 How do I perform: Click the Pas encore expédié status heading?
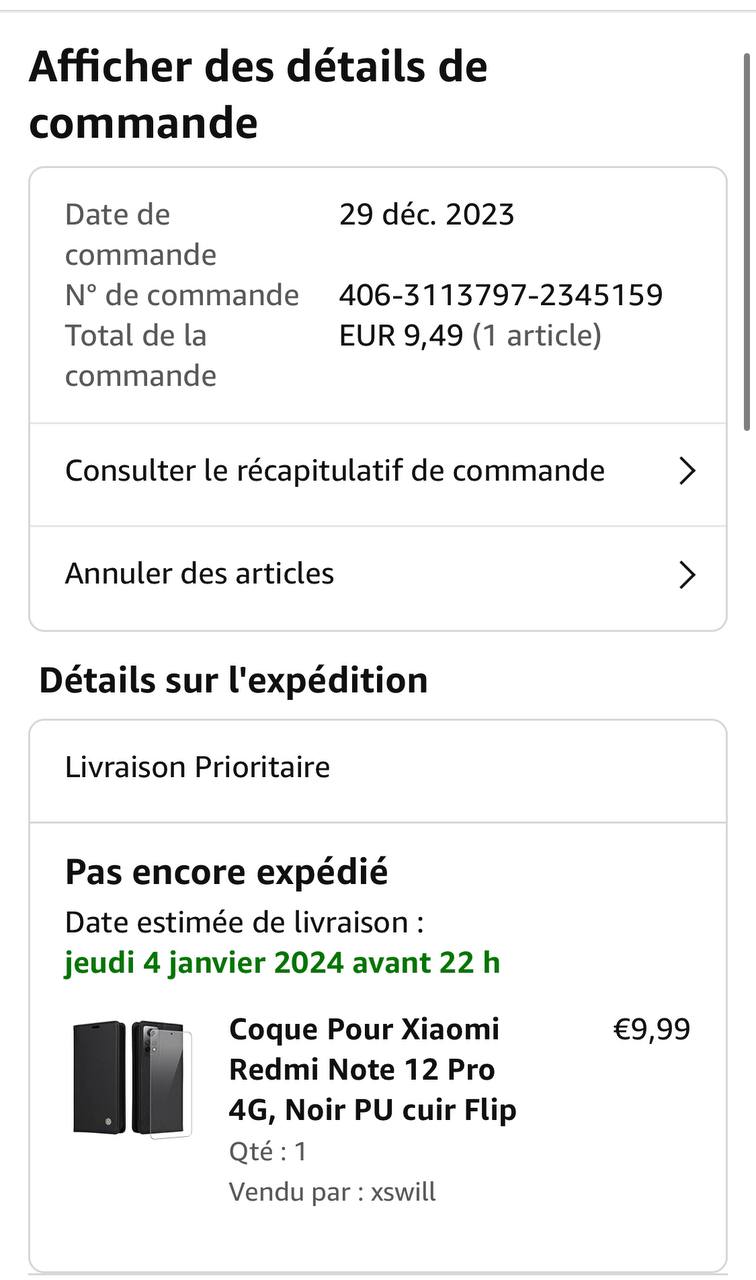226,872
